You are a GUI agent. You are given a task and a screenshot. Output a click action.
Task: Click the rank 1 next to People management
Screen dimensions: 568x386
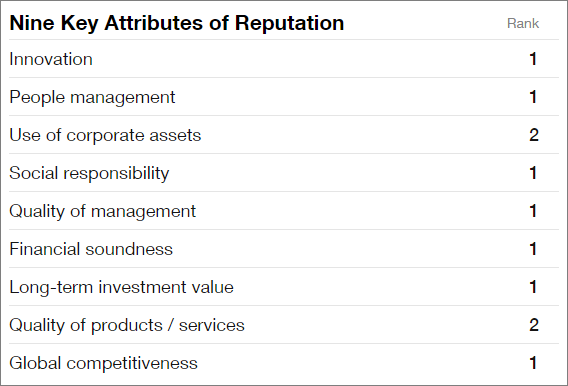(x=533, y=97)
